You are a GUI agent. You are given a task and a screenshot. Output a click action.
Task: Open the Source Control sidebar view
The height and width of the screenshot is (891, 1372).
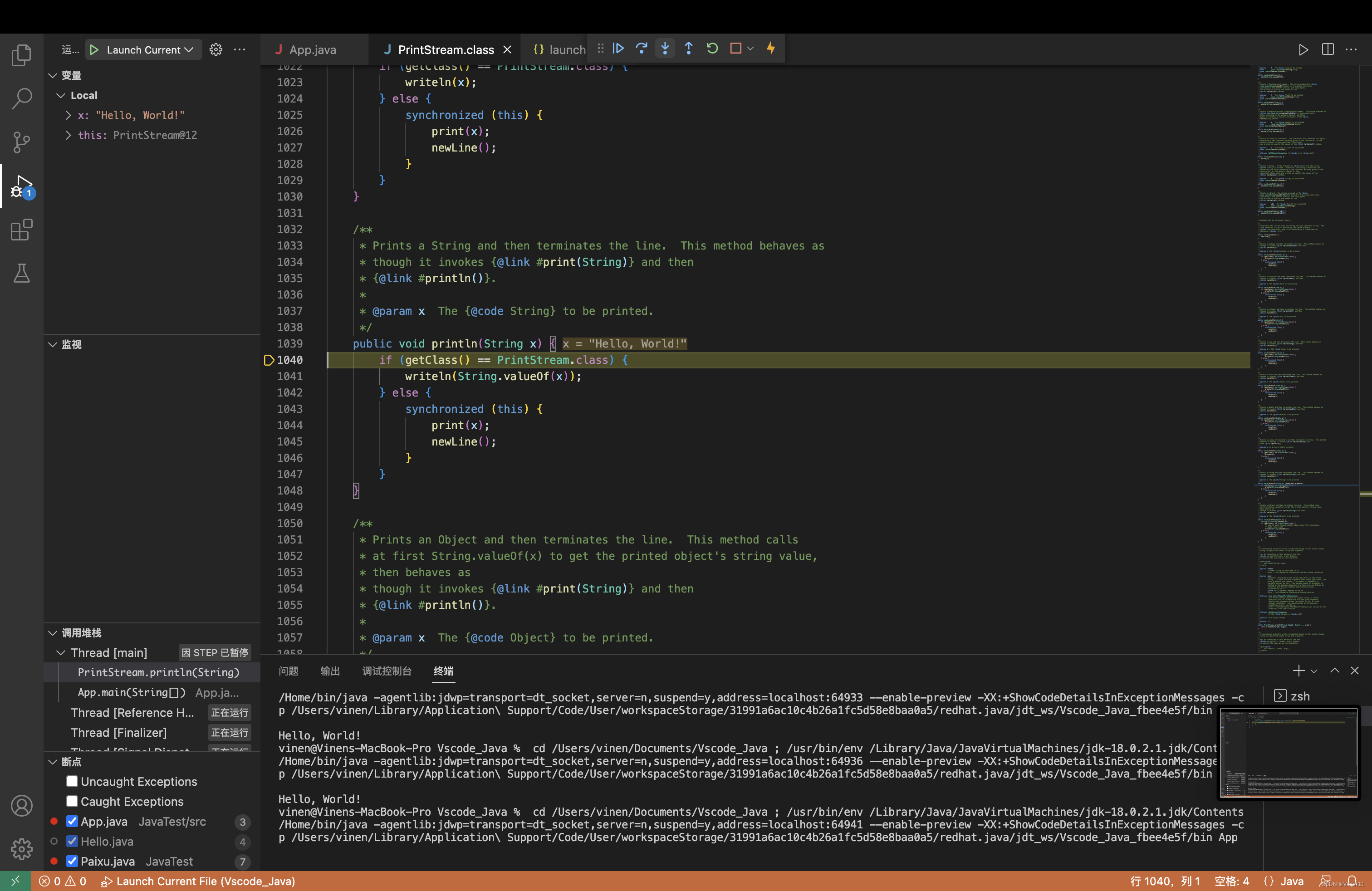tap(21, 142)
